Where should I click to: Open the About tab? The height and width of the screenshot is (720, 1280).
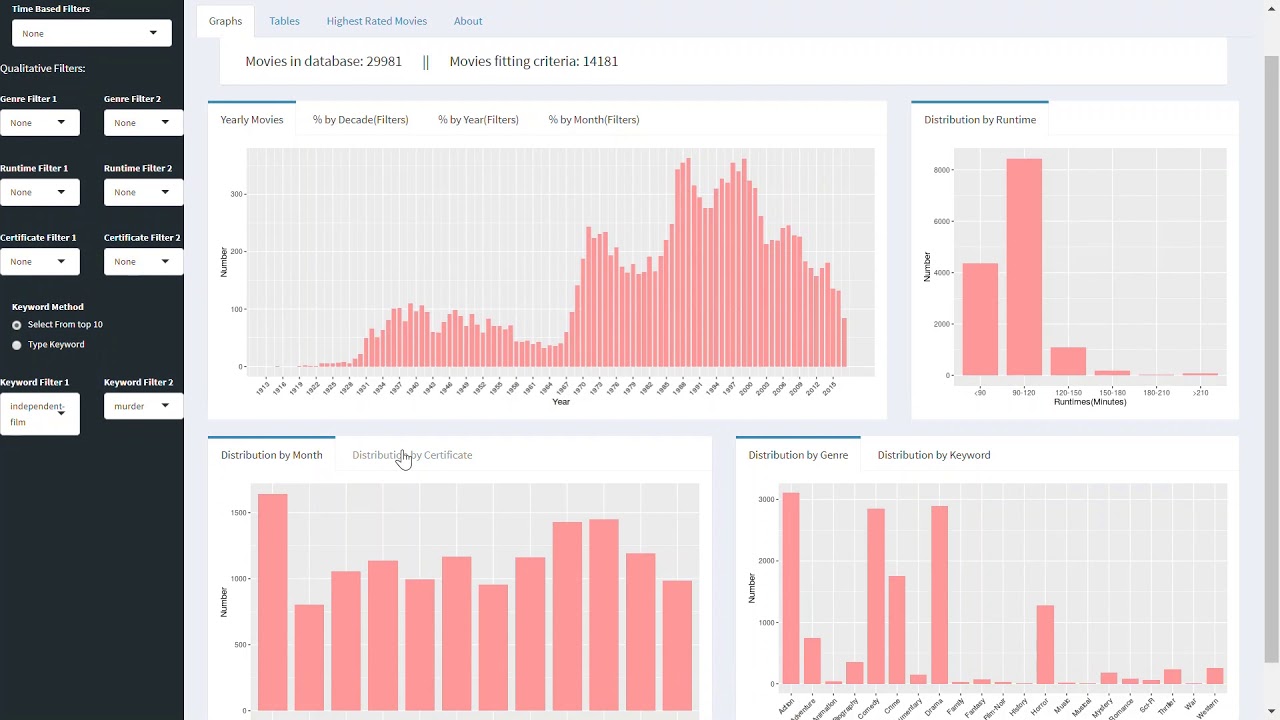[468, 21]
